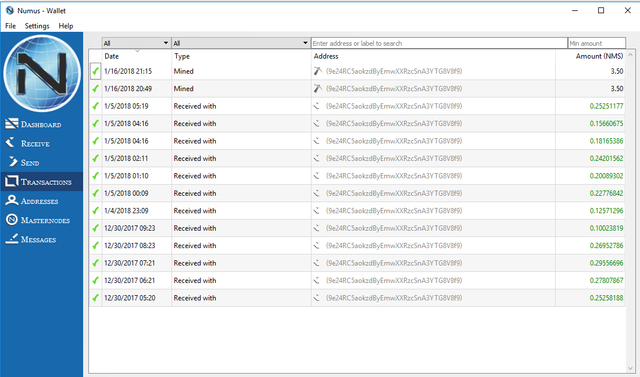
Task: Select amount 0.22776842
Action: click(606, 193)
